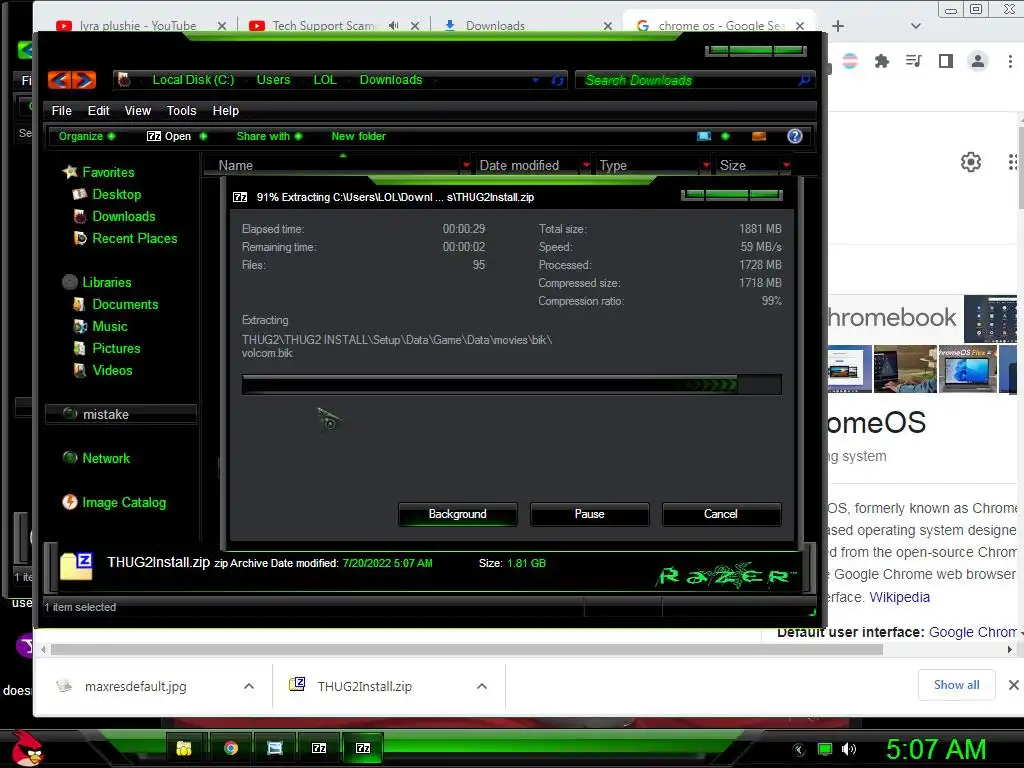Expand the Open dropdown arrow next to 7z Open

tap(203, 136)
